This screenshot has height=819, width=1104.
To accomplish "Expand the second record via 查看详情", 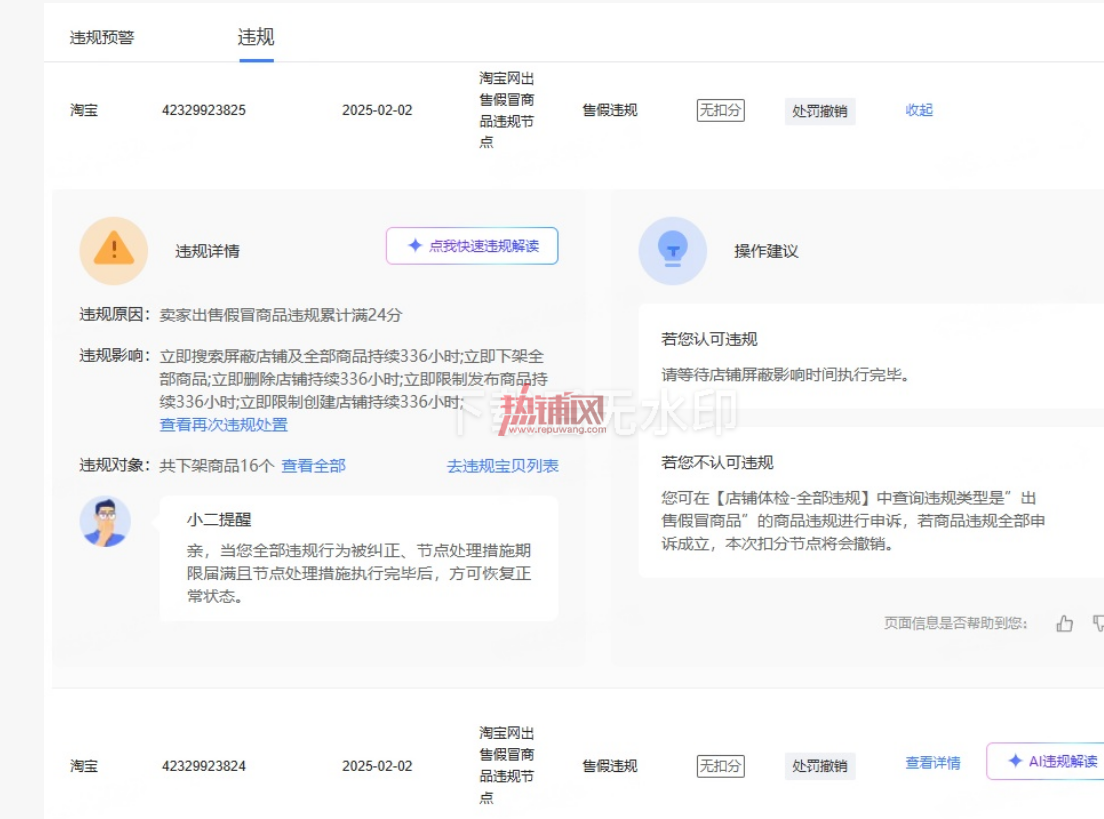I will click(x=932, y=763).
